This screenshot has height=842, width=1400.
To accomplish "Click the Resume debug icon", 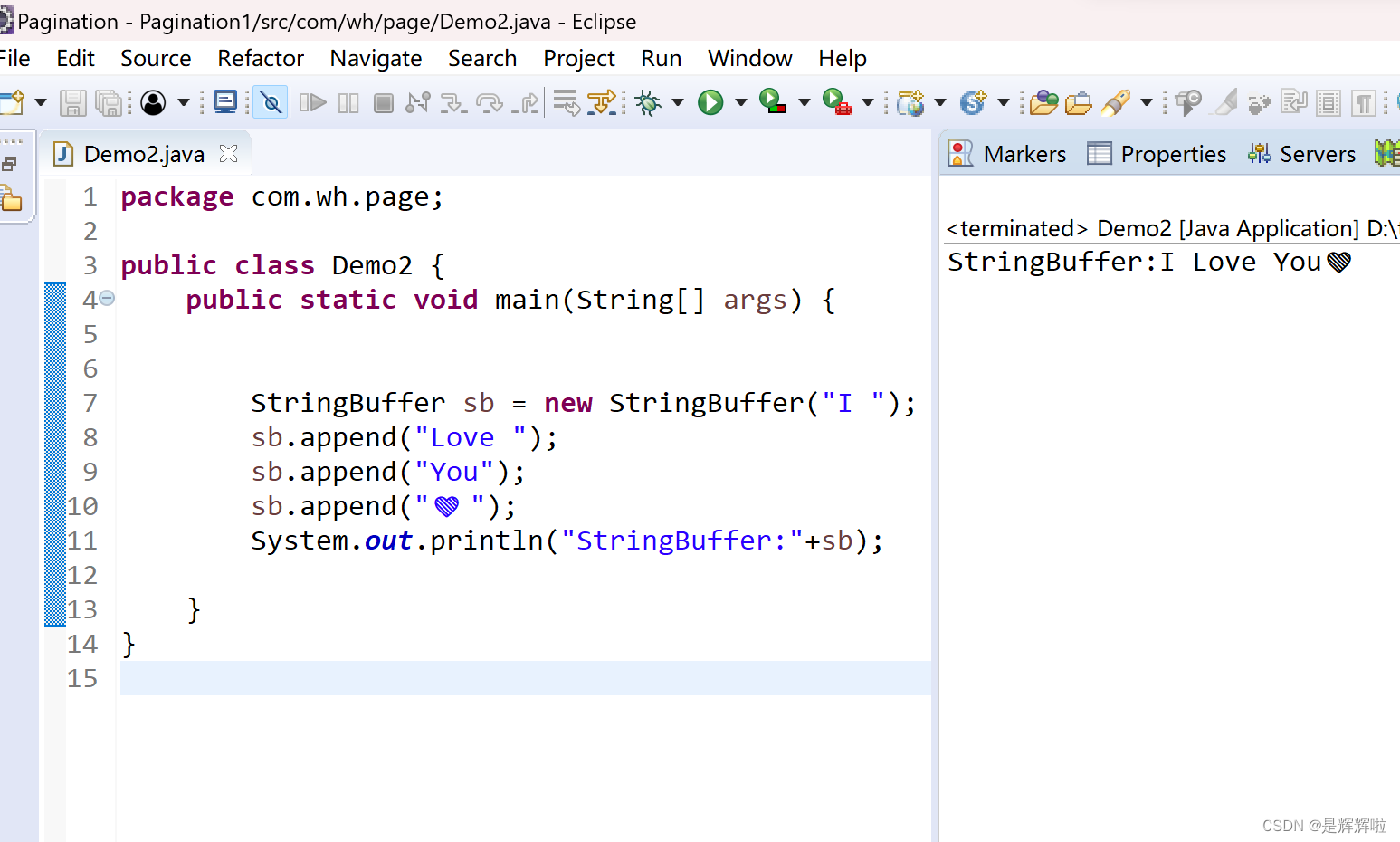I will coord(312,102).
